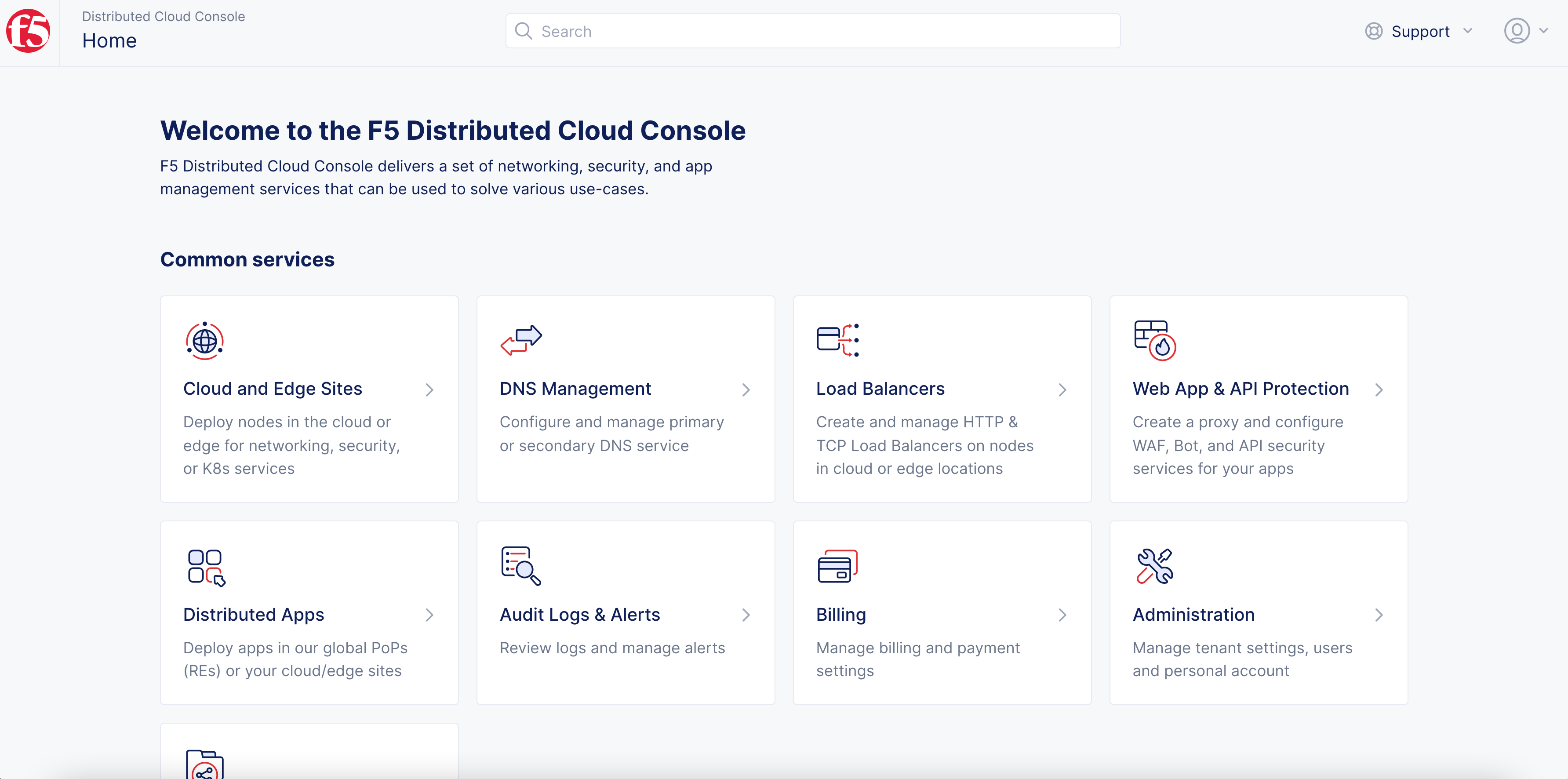This screenshot has height=779, width=1568.
Task: Click the Load Balancers icon
Action: click(x=838, y=340)
